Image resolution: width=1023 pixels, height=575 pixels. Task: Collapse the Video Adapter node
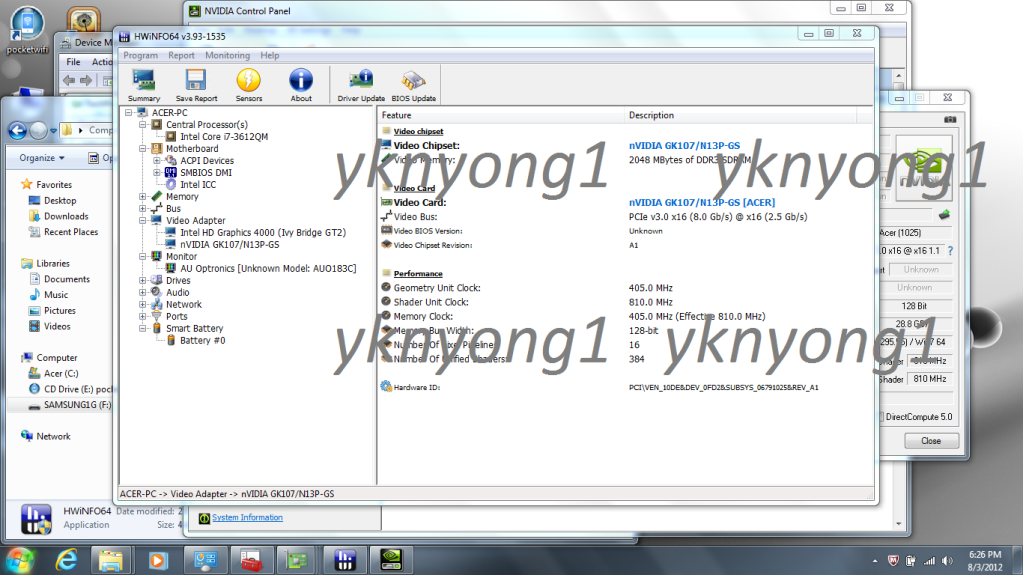143,221
